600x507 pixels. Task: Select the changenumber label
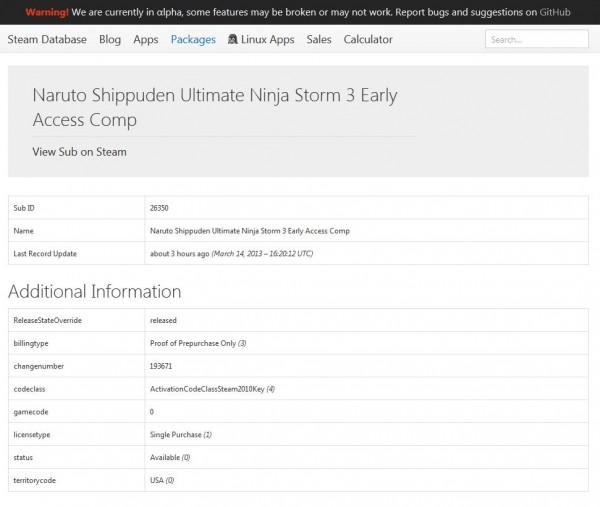[39, 366]
